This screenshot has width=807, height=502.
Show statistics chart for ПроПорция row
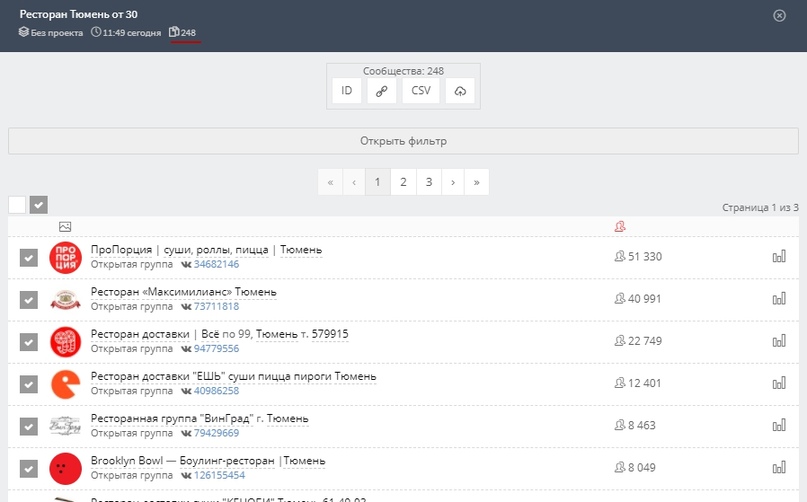779,256
